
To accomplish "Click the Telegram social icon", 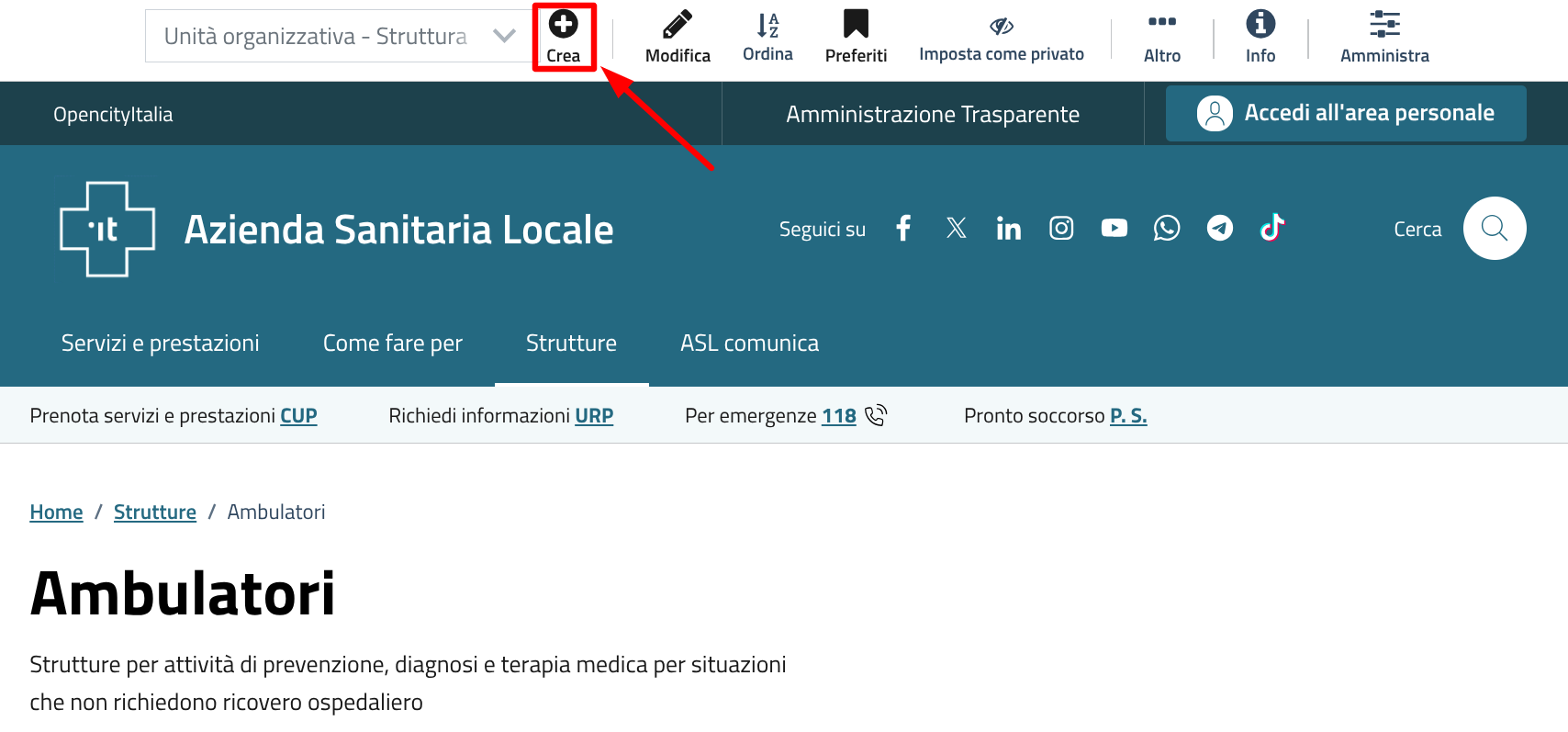I will 1219,228.
